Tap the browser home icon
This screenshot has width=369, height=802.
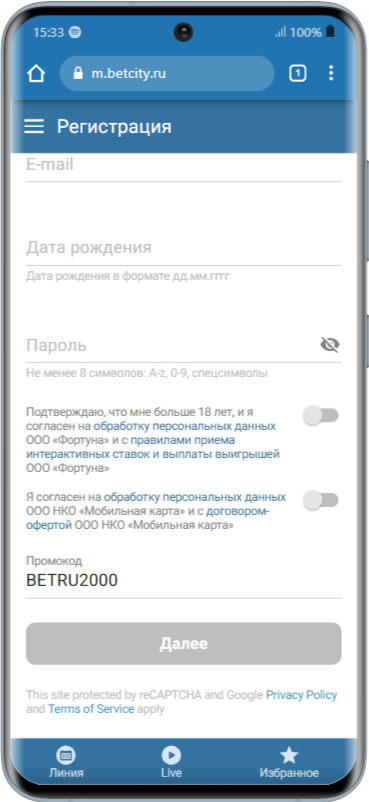[x=36, y=74]
